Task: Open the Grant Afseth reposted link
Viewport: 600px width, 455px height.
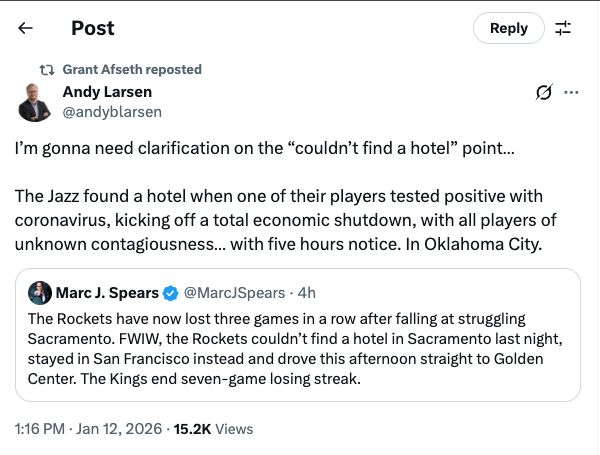Action: tap(132, 70)
